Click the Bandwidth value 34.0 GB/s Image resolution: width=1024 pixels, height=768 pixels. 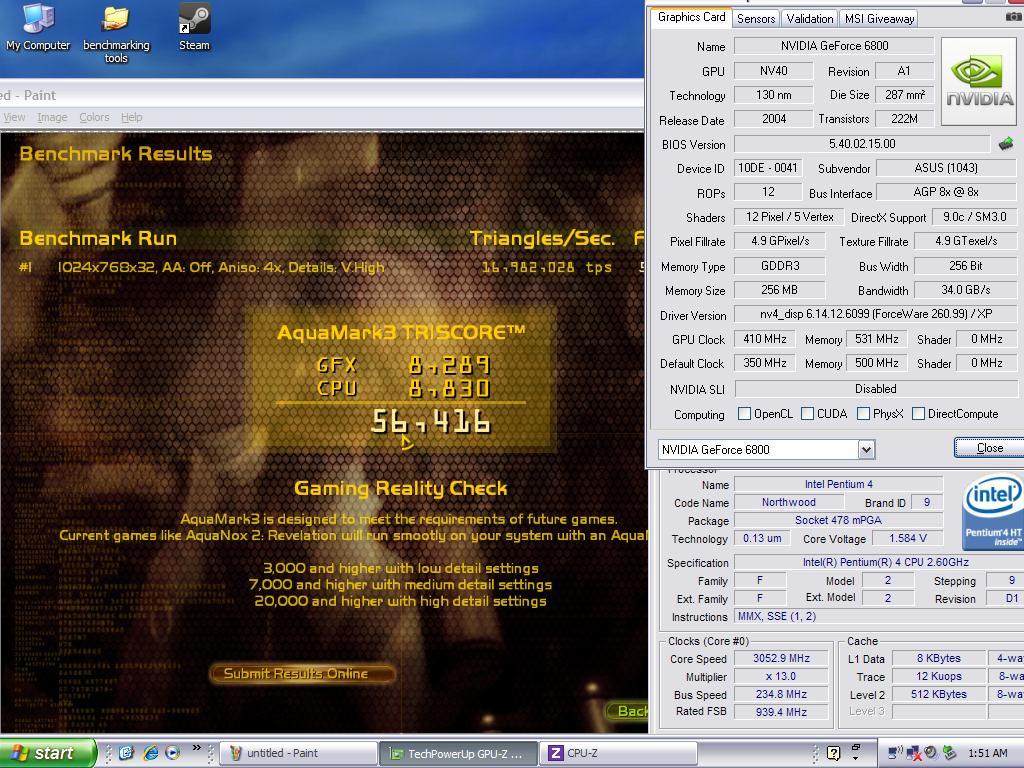point(965,290)
